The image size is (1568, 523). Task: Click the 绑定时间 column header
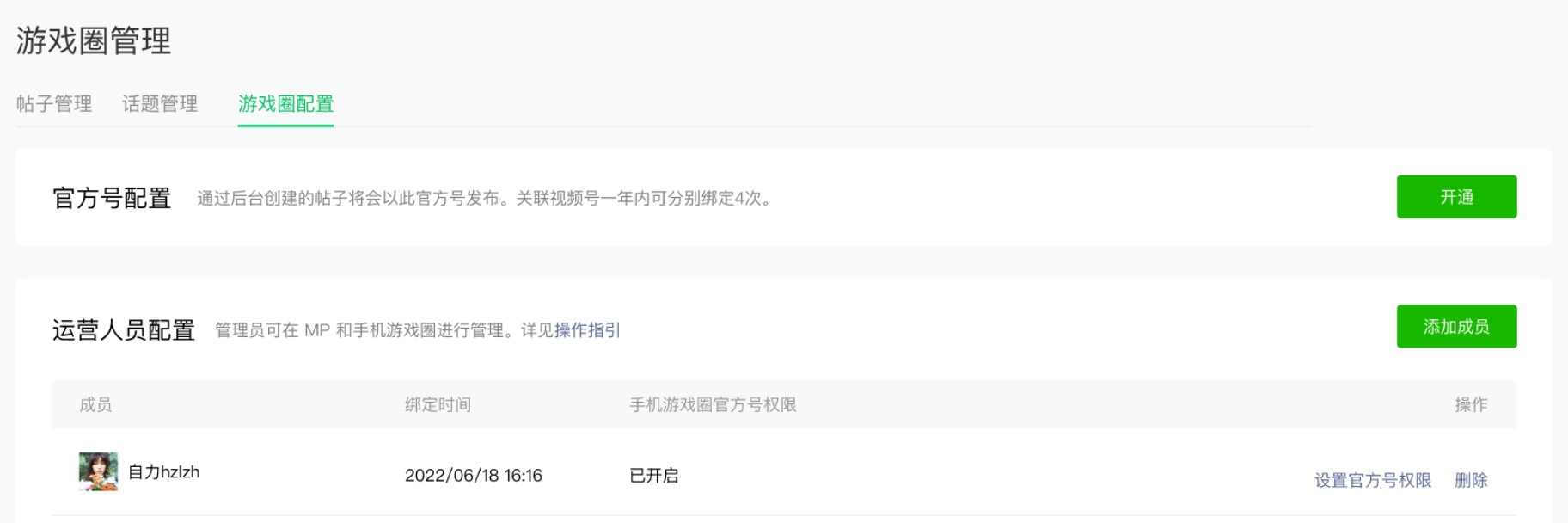[x=438, y=404]
